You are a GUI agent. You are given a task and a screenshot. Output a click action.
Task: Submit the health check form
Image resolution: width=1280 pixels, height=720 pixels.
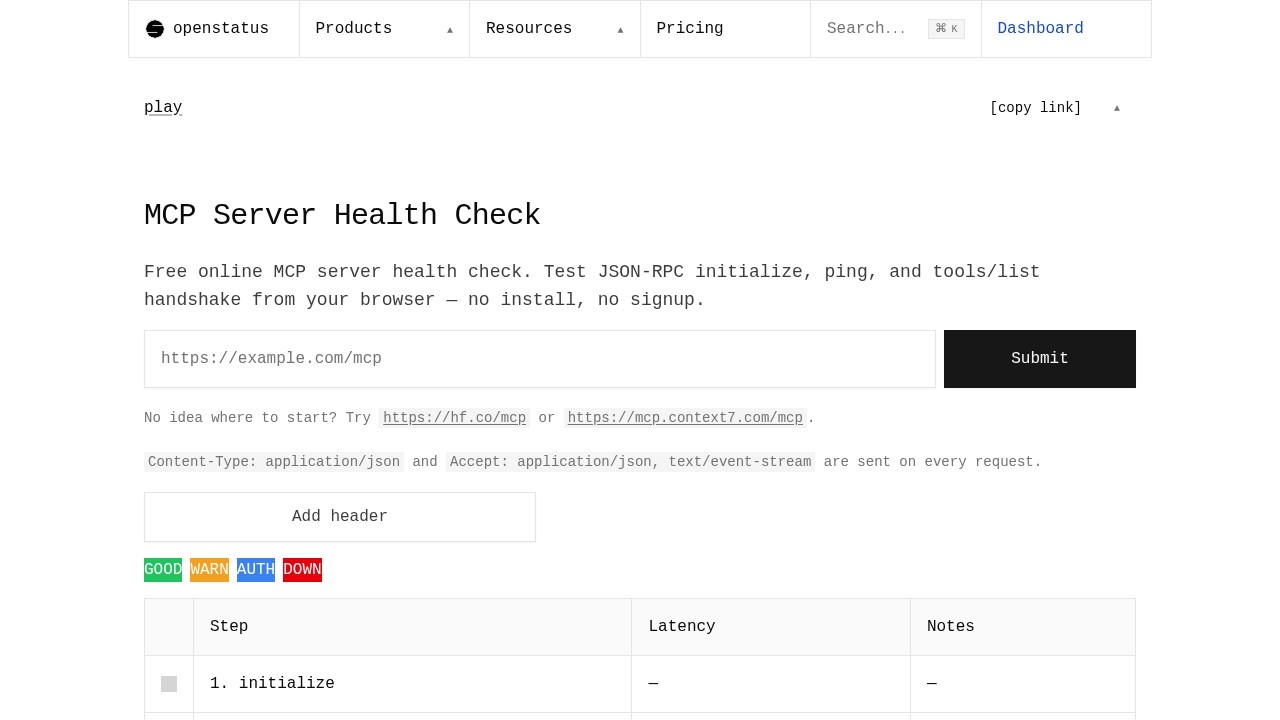tap(1040, 359)
